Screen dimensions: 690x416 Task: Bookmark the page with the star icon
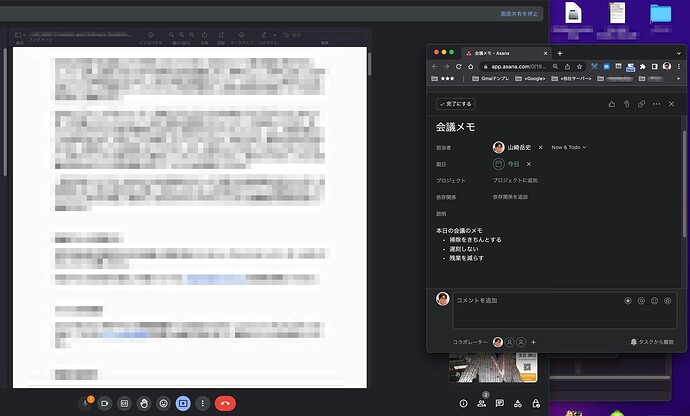(580, 66)
